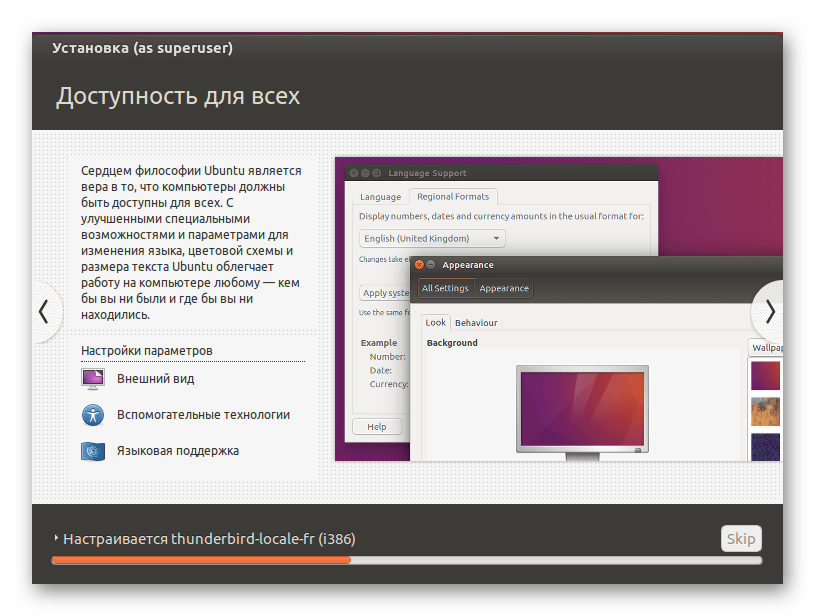The height and width of the screenshot is (616, 815).
Task: Click the Help button in Language Support
Action: (377, 426)
